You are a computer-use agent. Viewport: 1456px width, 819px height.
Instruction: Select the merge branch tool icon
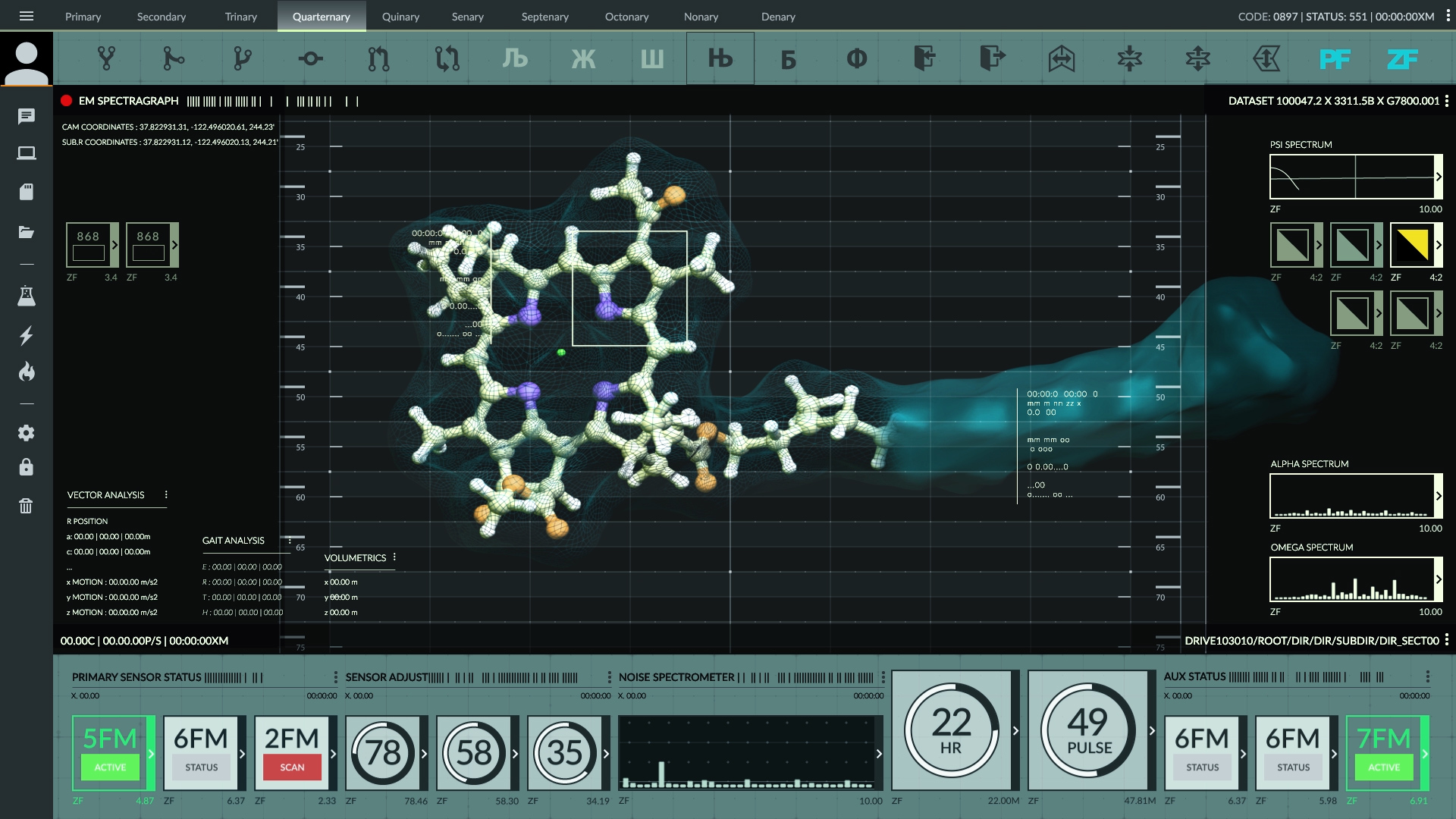click(x=174, y=58)
